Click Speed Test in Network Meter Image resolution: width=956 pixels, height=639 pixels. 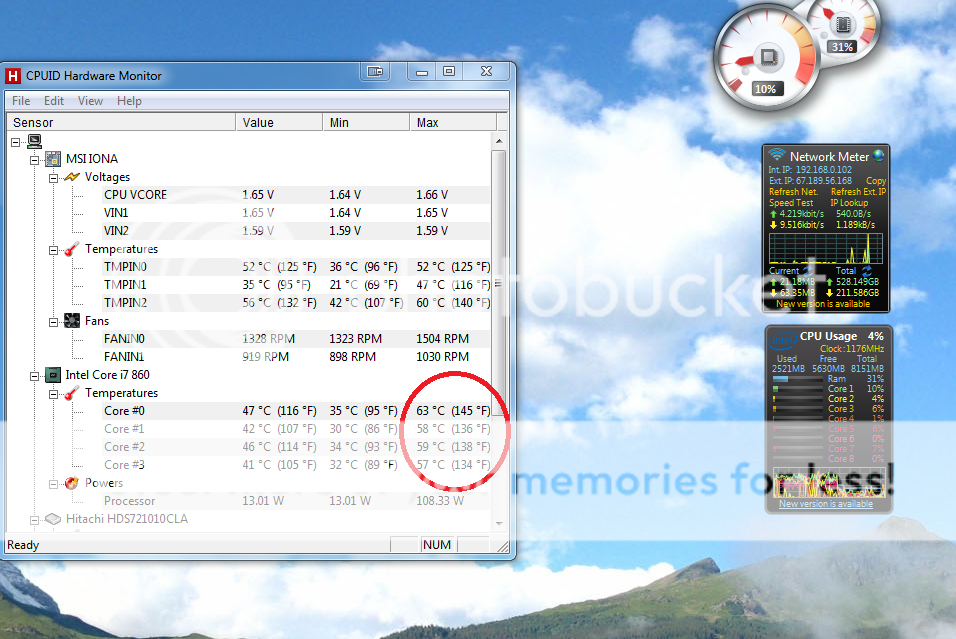click(791, 201)
